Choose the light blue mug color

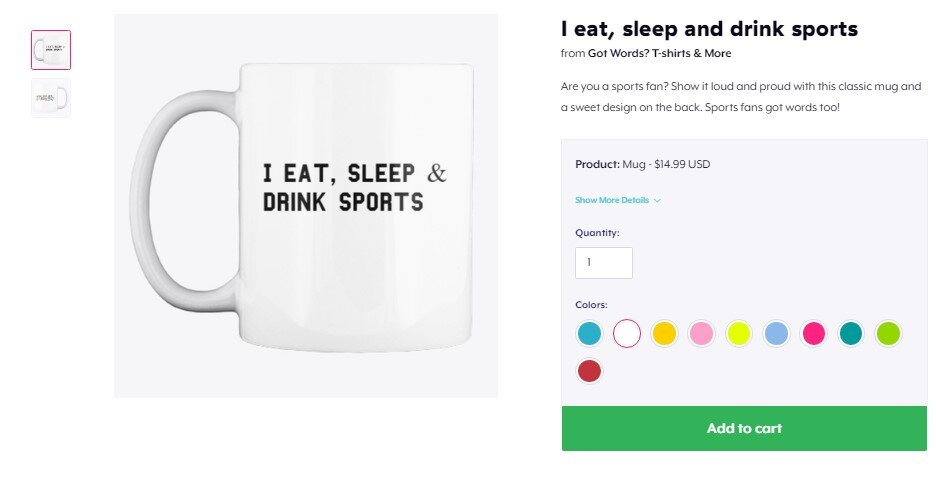[x=776, y=333]
